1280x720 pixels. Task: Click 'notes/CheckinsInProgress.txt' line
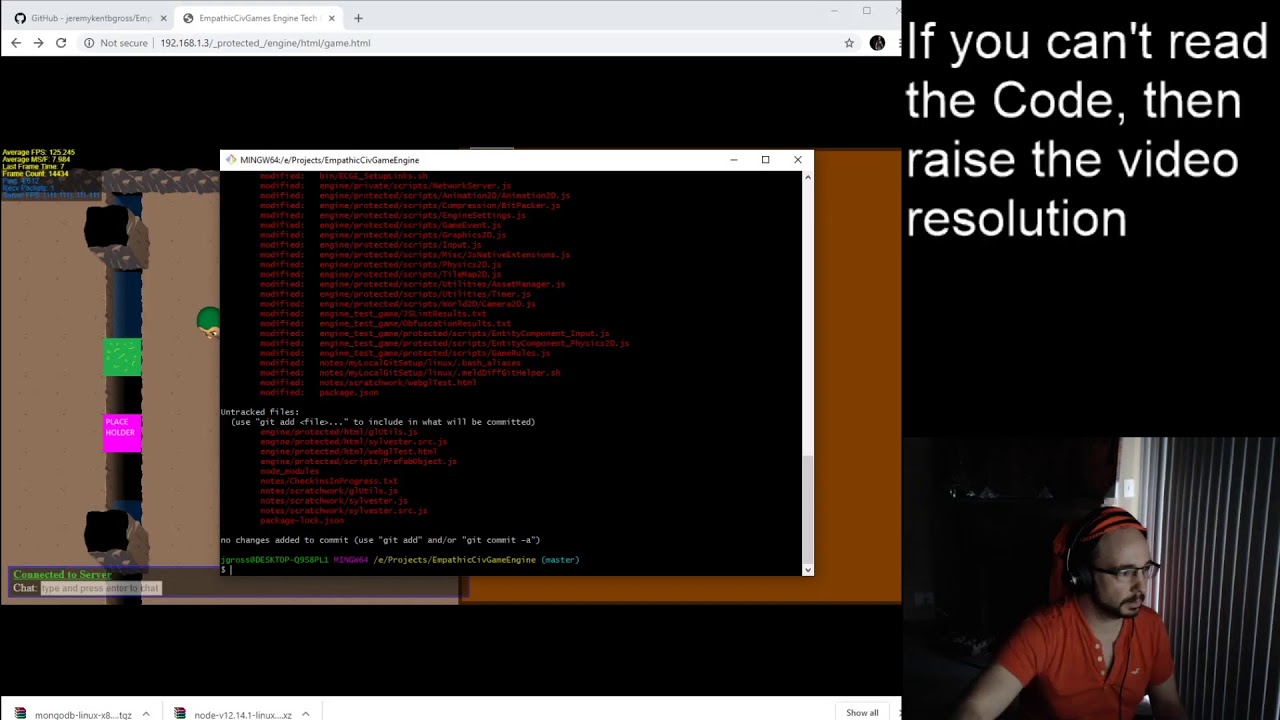[328, 481]
